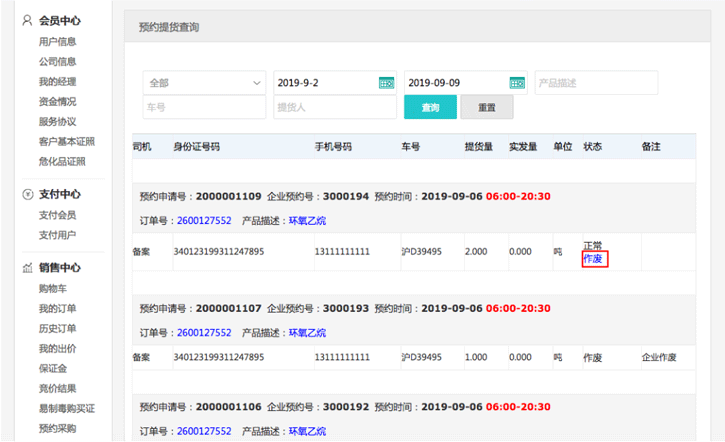Open 预约采购 in sidebar
This screenshot has width=725, height=442.
[57, 429]
